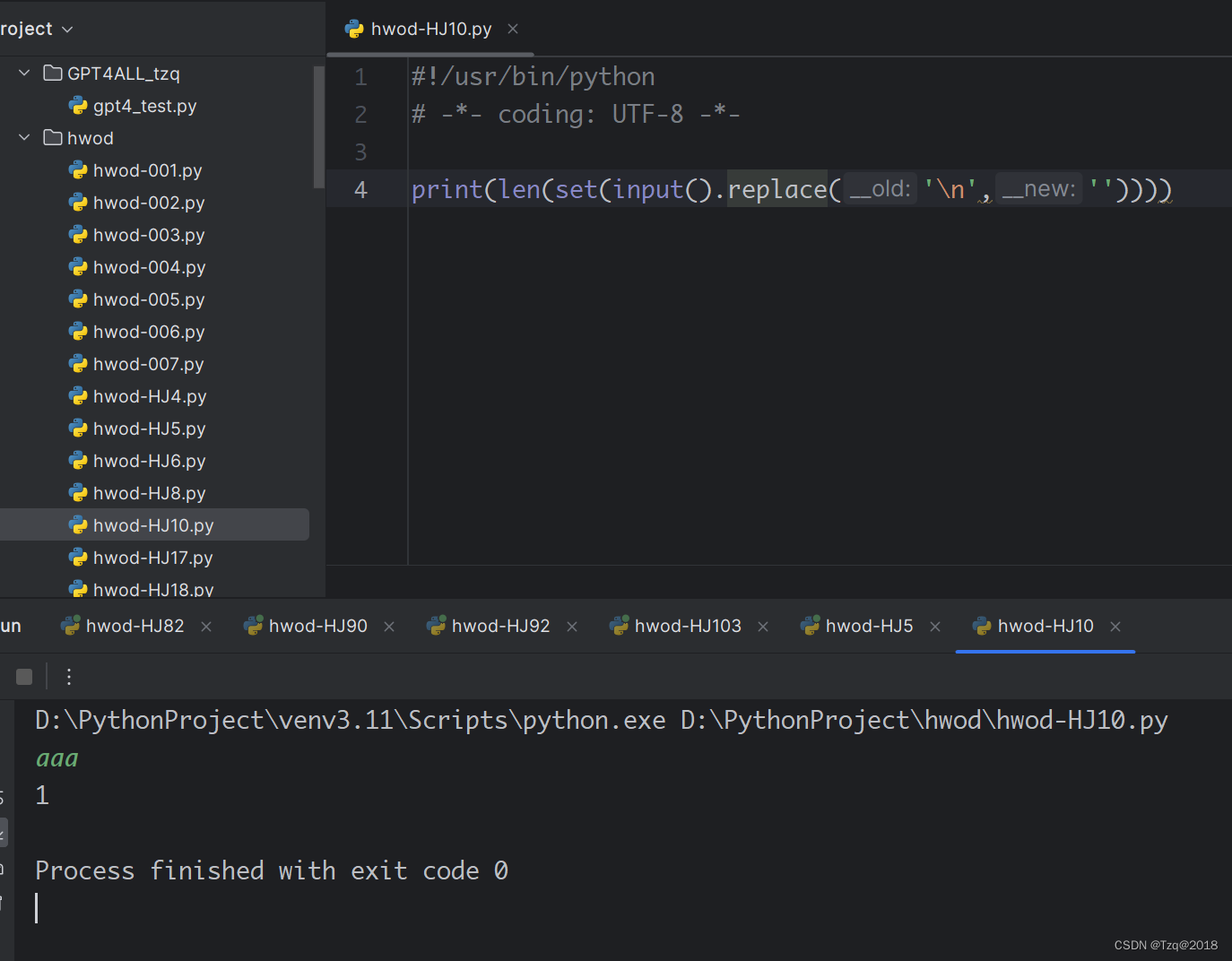Select hwod-007.py file
1232x961 pixels.
click(x=148, y=364)
